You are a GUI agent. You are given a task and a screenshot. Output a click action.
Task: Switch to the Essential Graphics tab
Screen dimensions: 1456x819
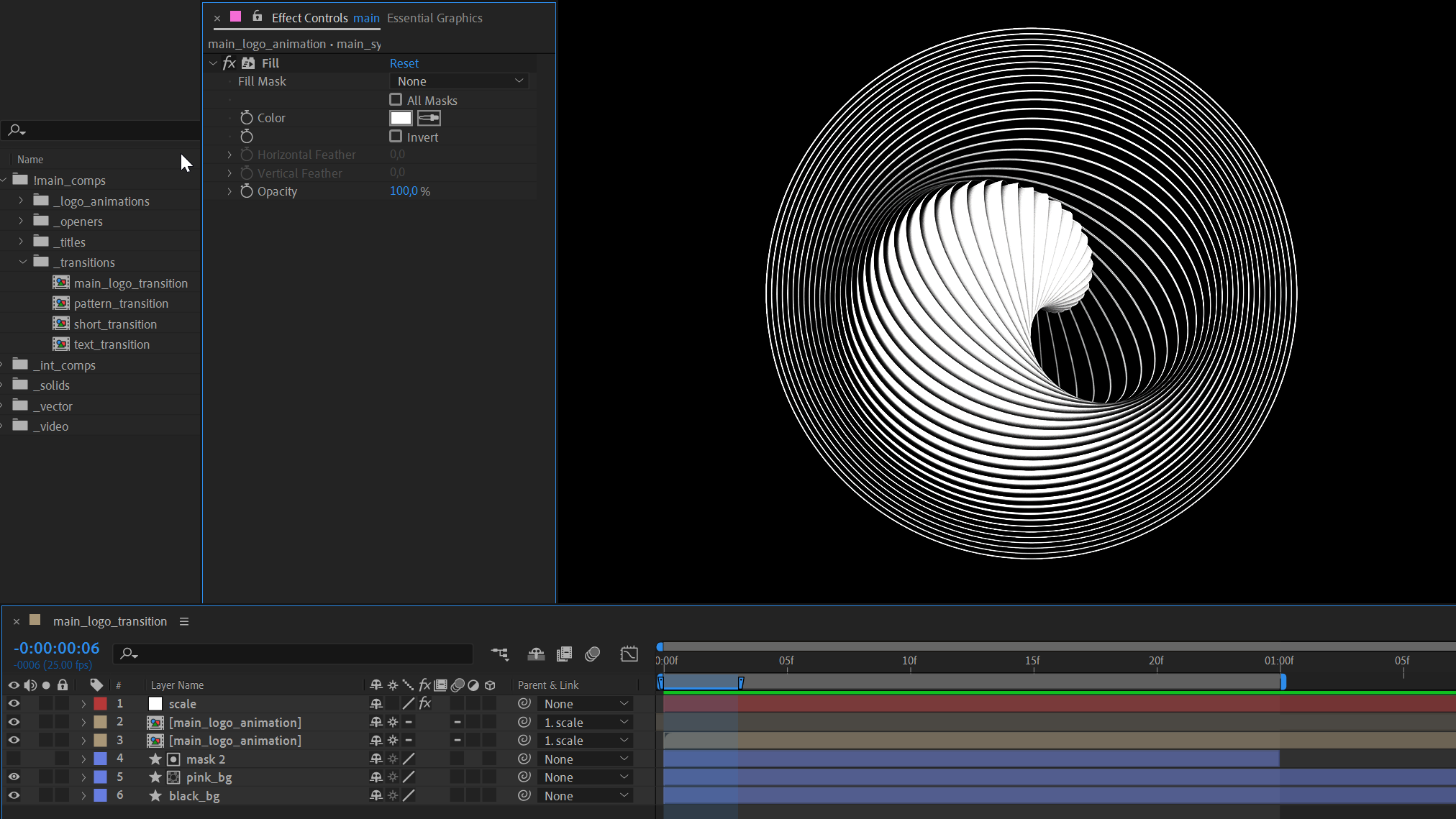pyautogui.click(x=434, y=18)
